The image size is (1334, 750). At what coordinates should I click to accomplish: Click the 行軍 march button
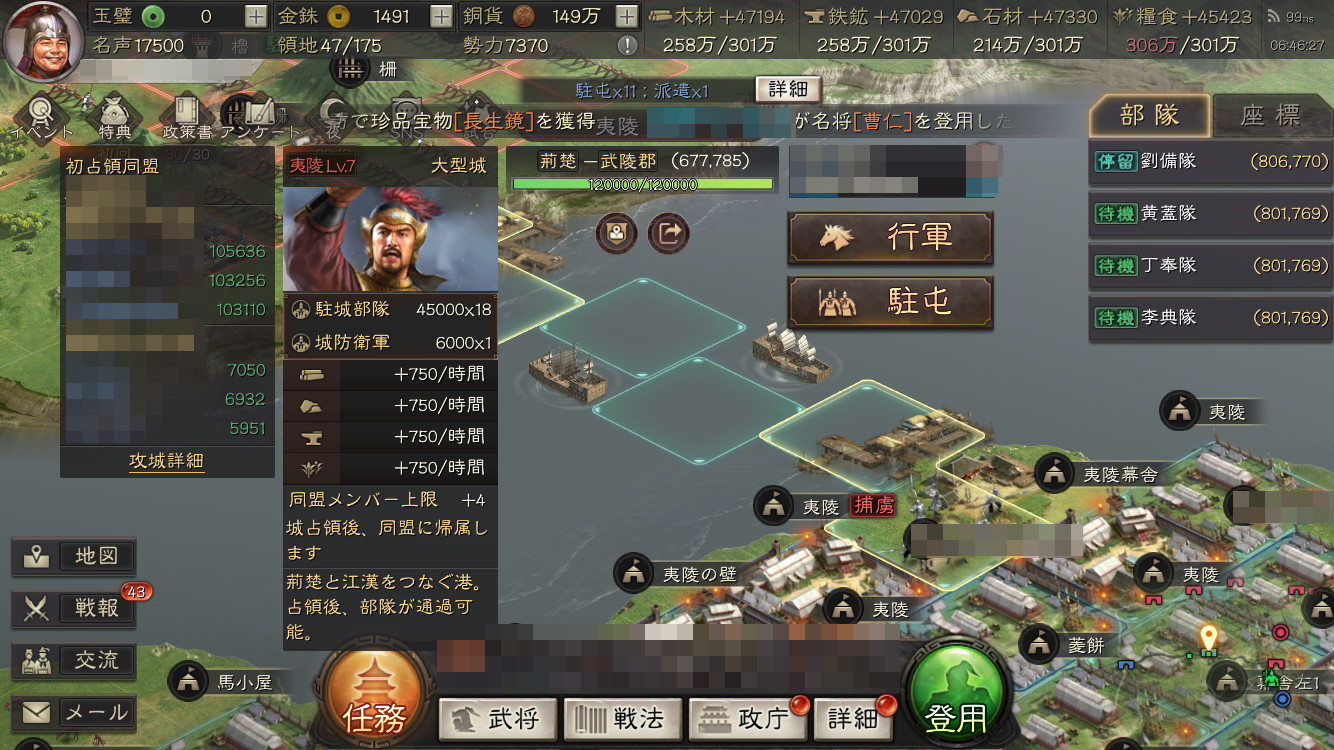(x=891, y=237)
